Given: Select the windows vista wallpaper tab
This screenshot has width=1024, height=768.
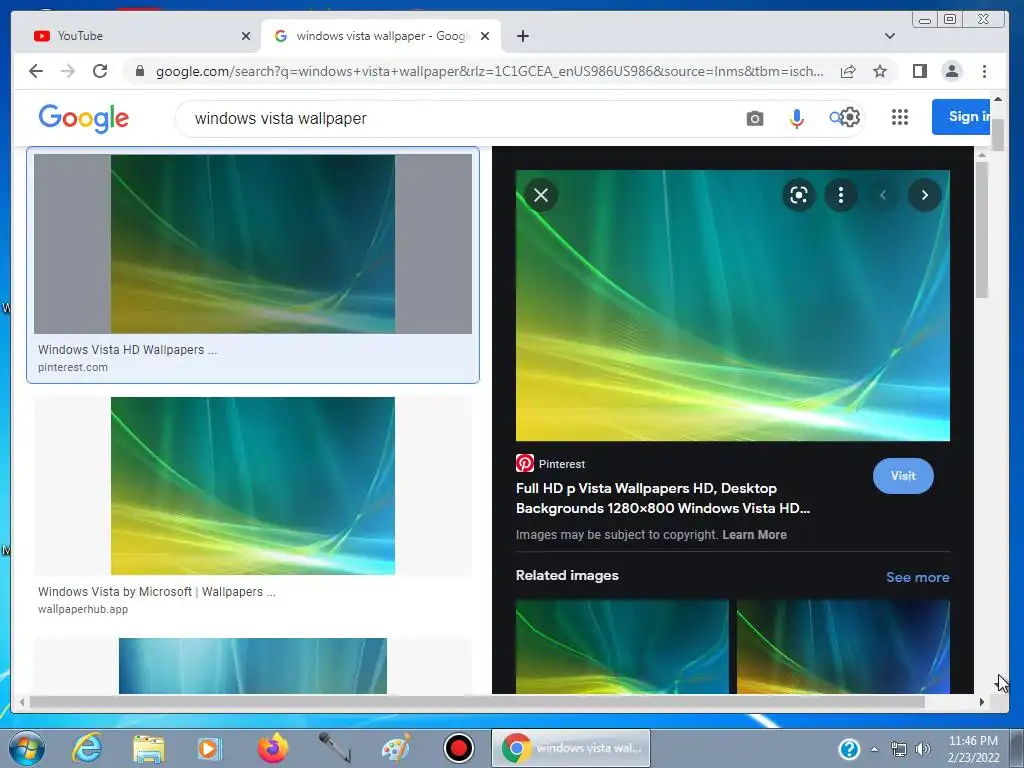Looking at the screenshot, I should pyautogui.click(x=381, y=36).
